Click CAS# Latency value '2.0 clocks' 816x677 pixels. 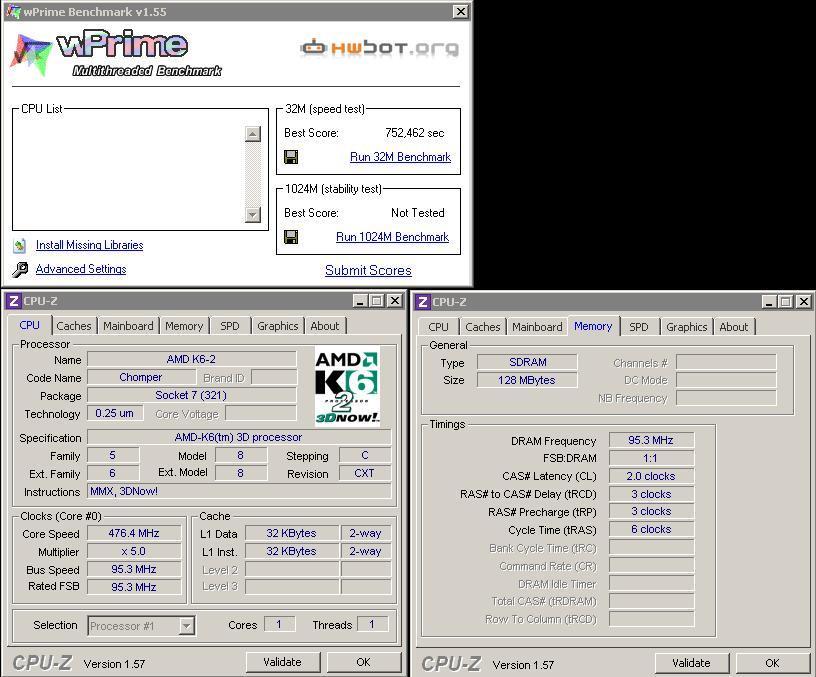(x=651, y=476)
